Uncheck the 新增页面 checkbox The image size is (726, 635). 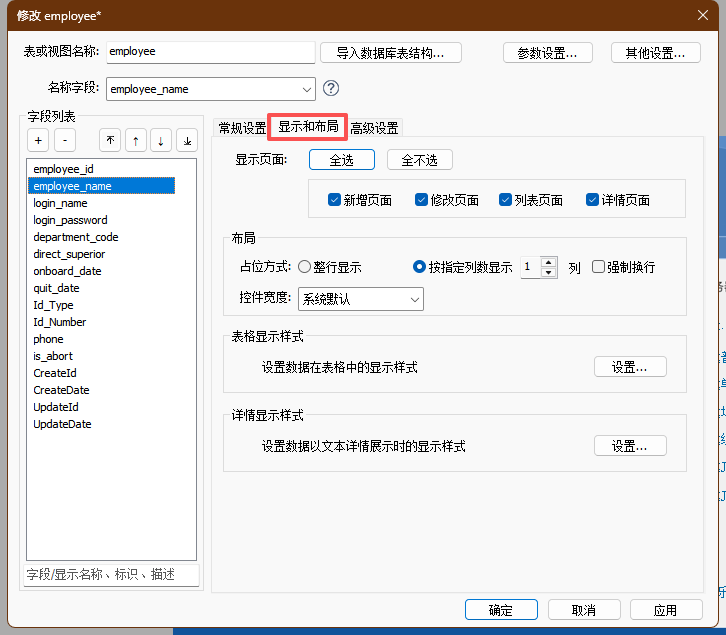335,200
